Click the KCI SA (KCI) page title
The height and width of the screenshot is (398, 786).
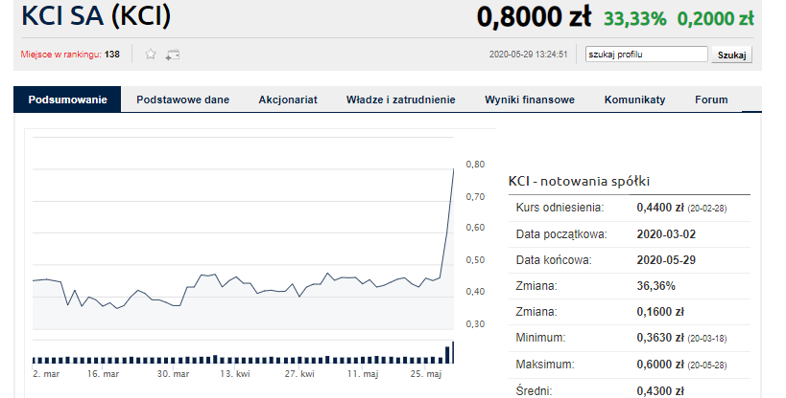(x=96, y=16)
